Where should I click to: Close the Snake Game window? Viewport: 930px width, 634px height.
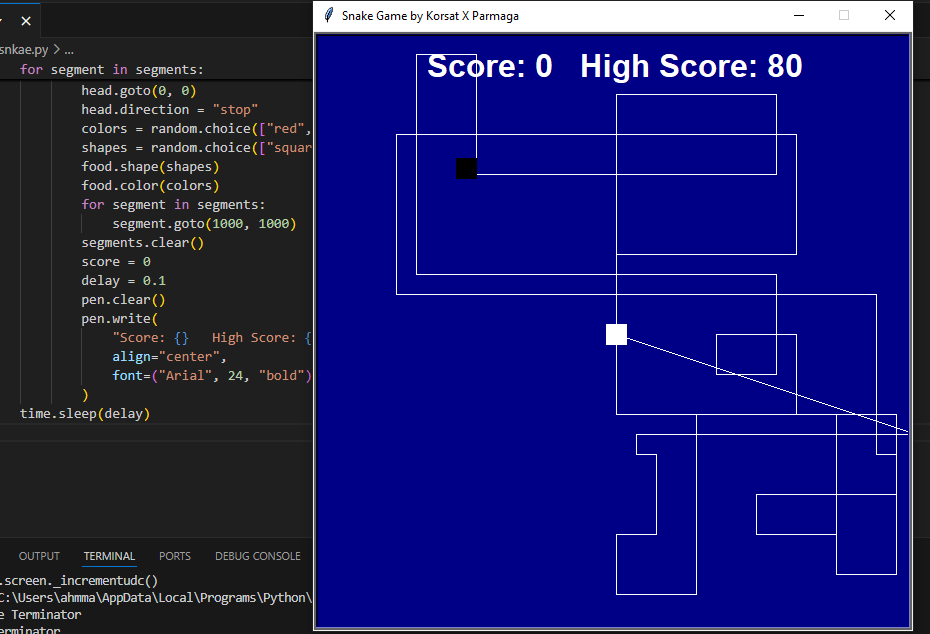click(x=890, y=15)
